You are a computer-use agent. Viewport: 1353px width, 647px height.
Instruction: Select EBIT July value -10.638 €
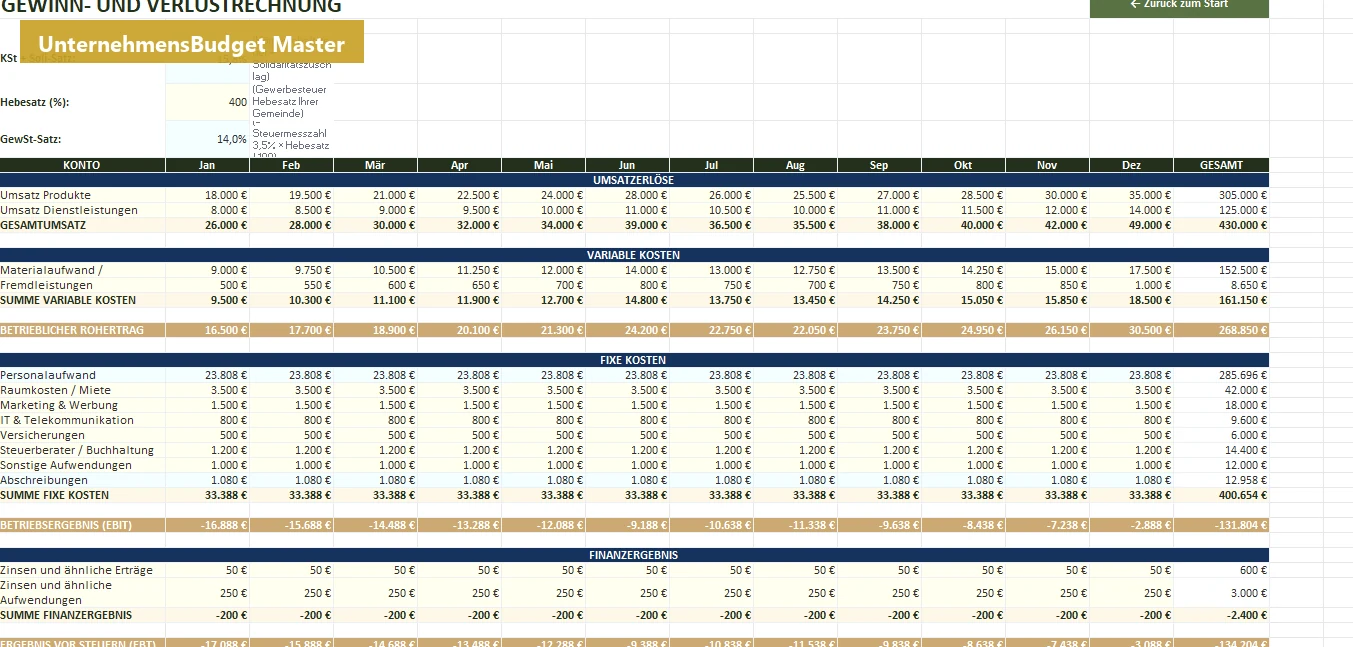(711, 525)
